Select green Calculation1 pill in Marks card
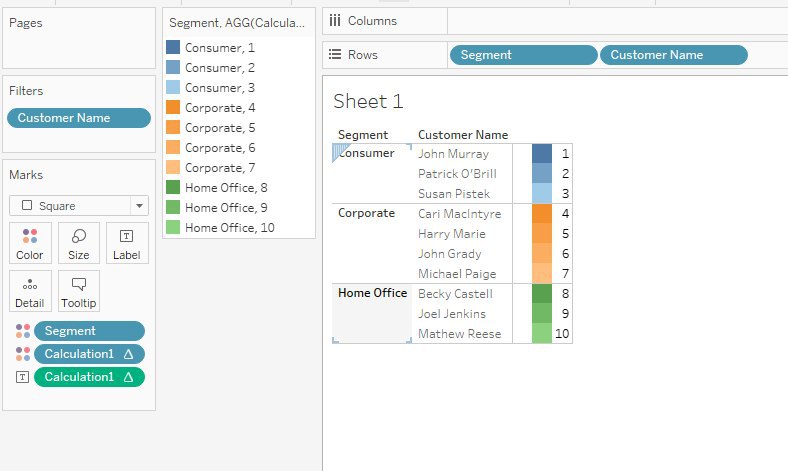The width and height of the screenshot is (788, 471). point(89,377)
